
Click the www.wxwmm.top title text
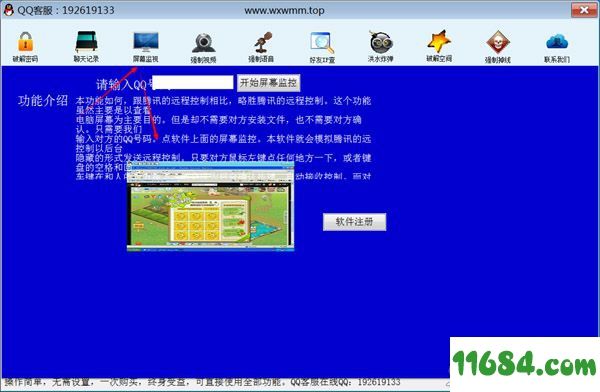[x=284, y=10]
